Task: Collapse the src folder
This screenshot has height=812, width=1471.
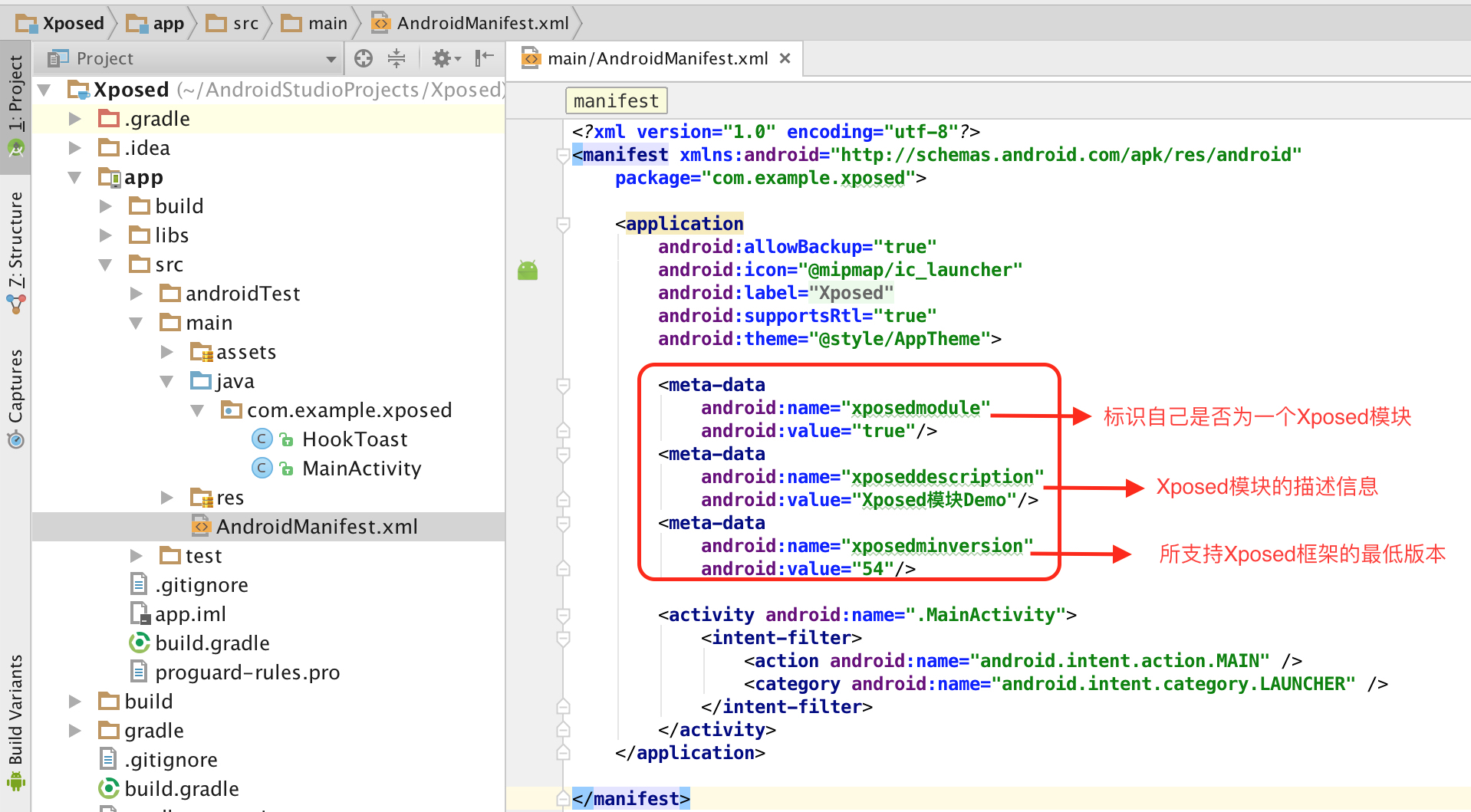Action: [106, 265]
